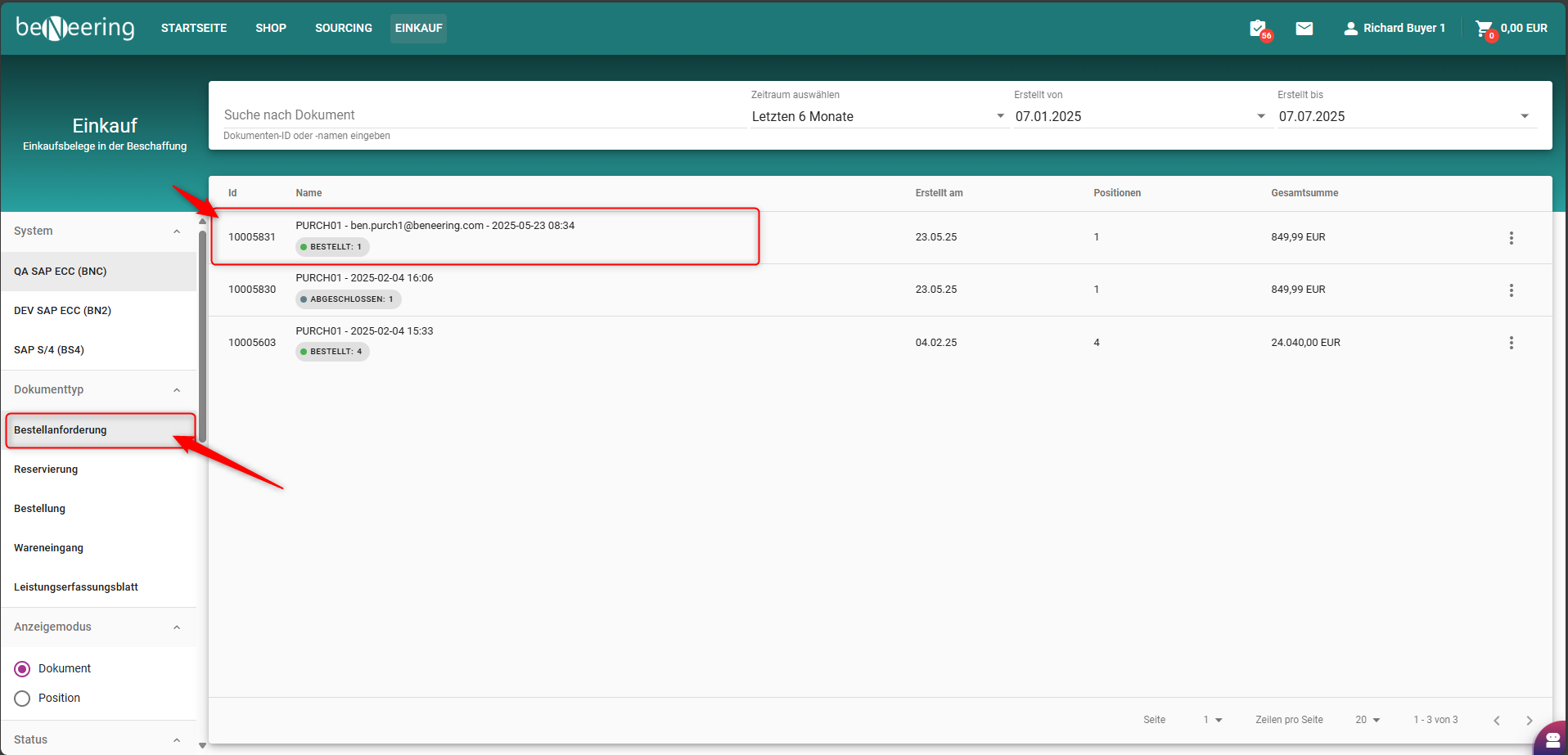Click the Suche nach Dokument search field
This screenshot has width=1568, height=755.
point(483,115)
